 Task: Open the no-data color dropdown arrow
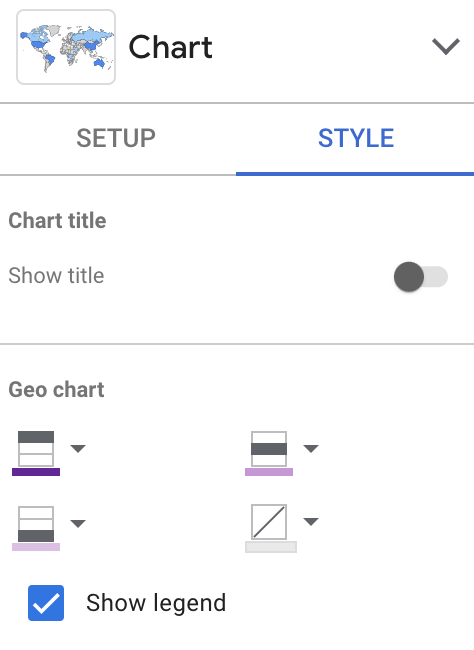(311, 521)
